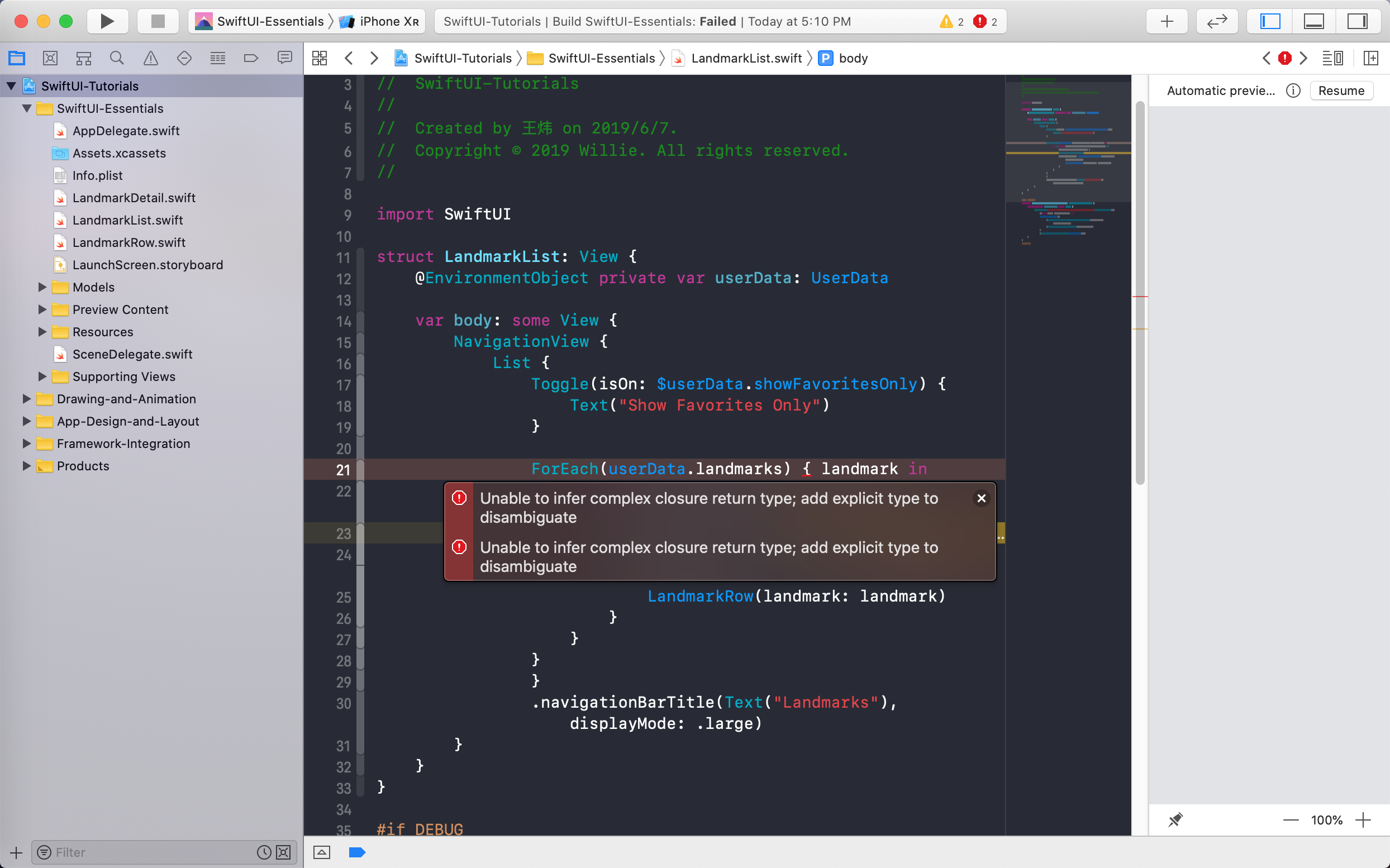Run the project with the Play button

[107, 21]
